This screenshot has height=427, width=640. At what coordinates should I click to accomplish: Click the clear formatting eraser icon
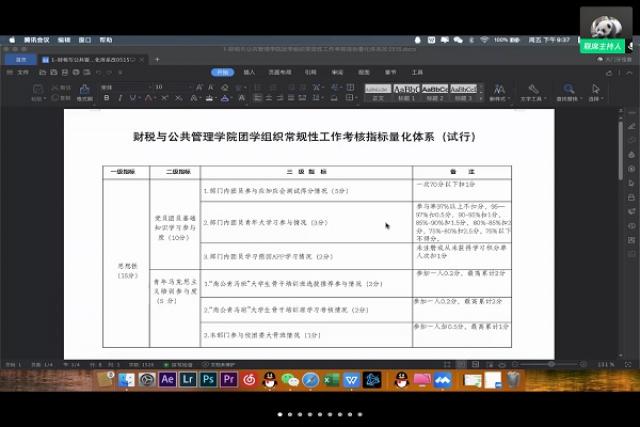[x=225, y=87]
